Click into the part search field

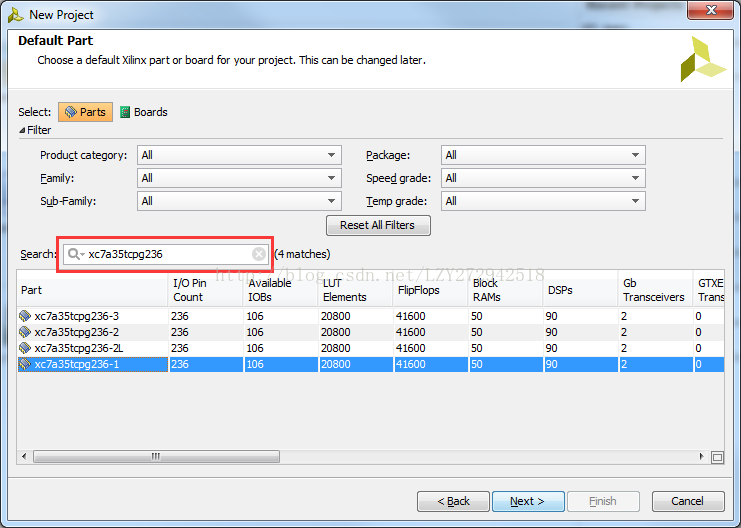point(166,254)
